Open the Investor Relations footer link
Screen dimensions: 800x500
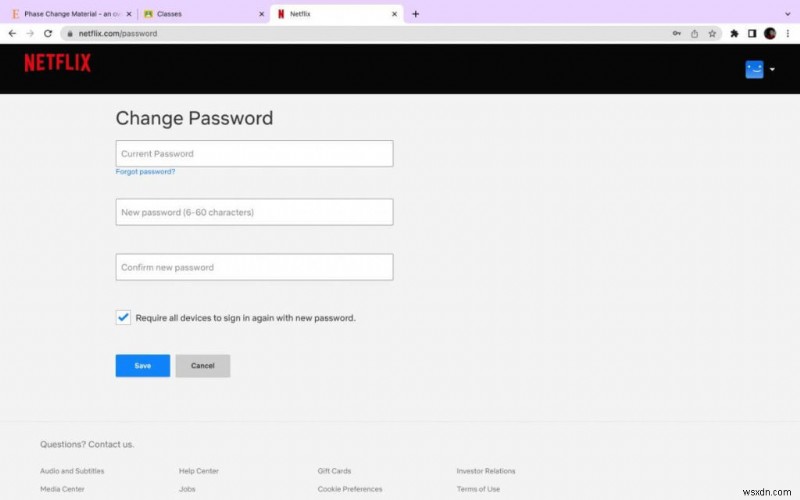click(486, 471)
